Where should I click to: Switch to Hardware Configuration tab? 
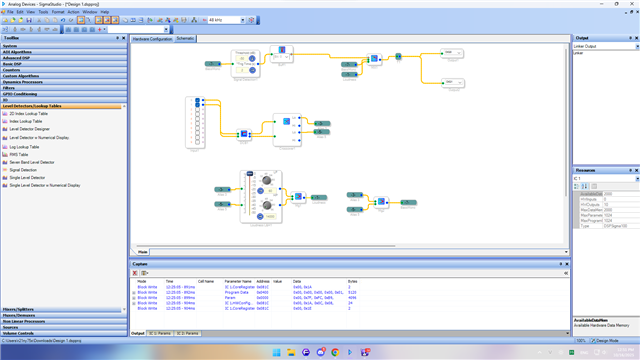coord(153,39)
